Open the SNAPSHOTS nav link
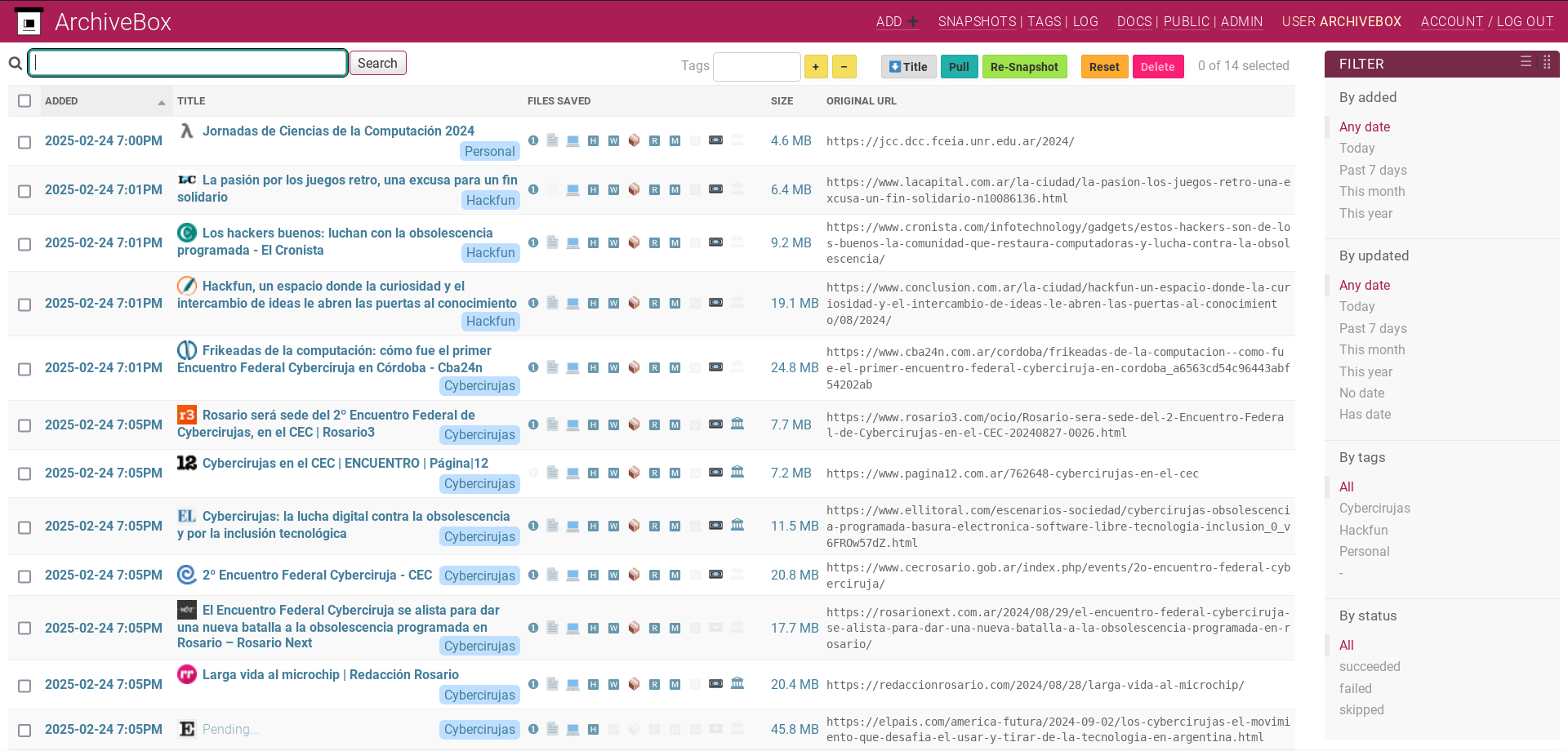 (x=977, y=22)
